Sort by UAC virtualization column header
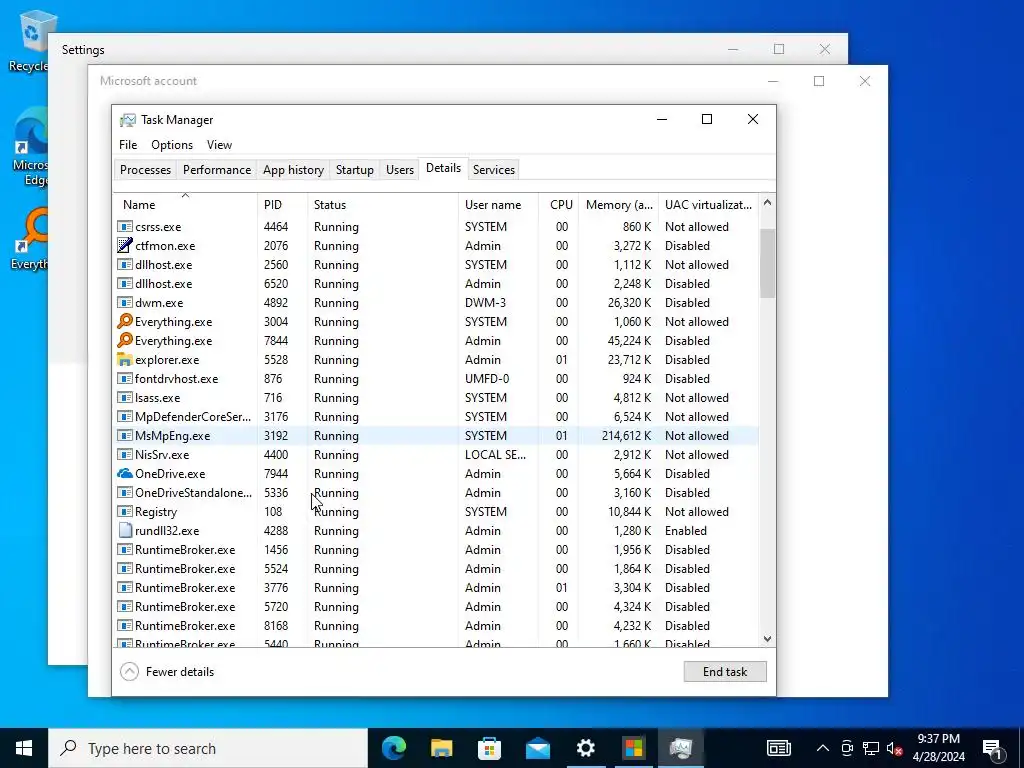The image size is (1024, 768). (709, 204)
